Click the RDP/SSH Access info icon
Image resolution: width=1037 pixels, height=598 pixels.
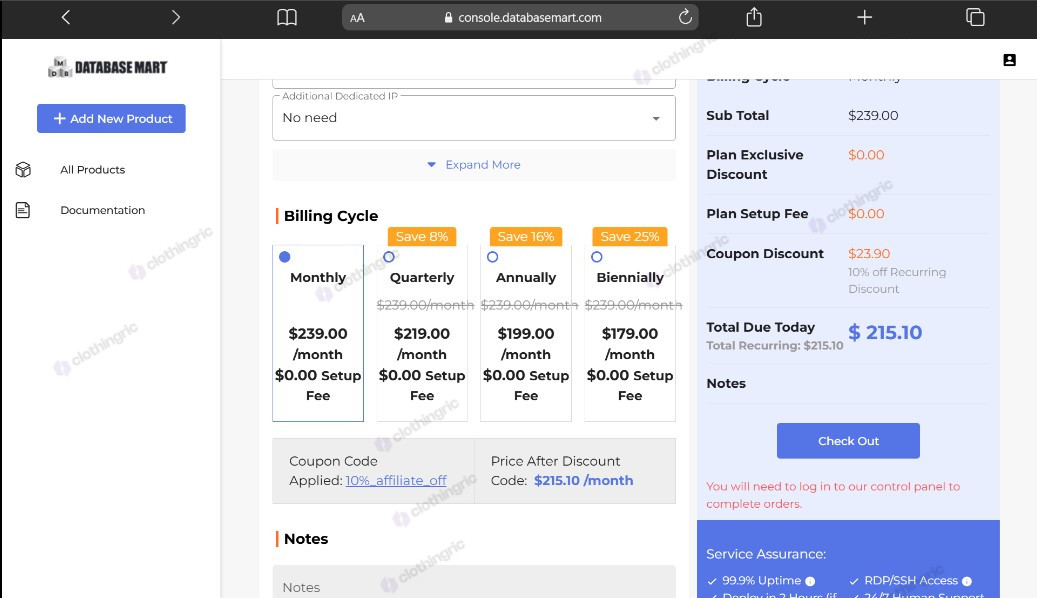point(967,581)
